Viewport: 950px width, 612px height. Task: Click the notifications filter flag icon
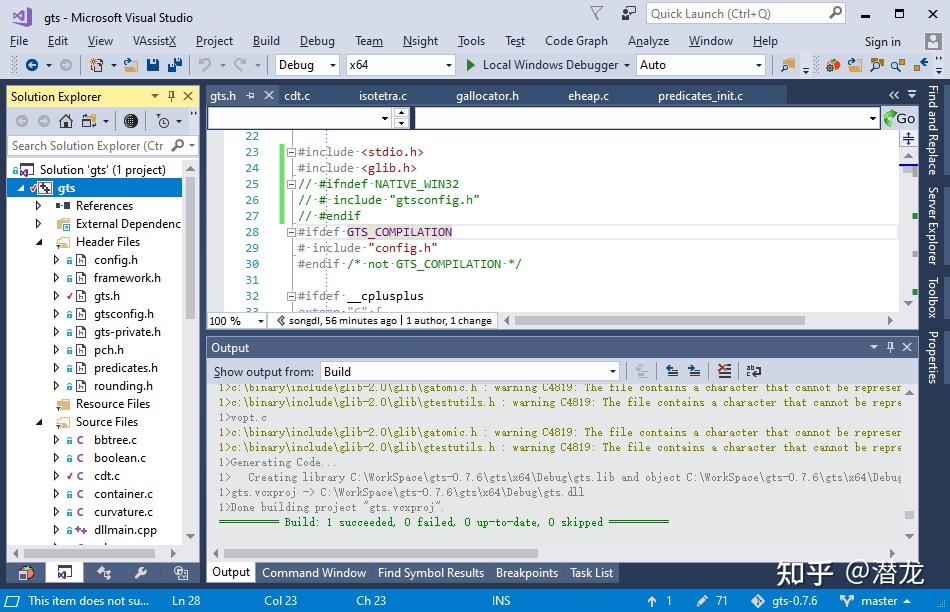click(597, 13)
